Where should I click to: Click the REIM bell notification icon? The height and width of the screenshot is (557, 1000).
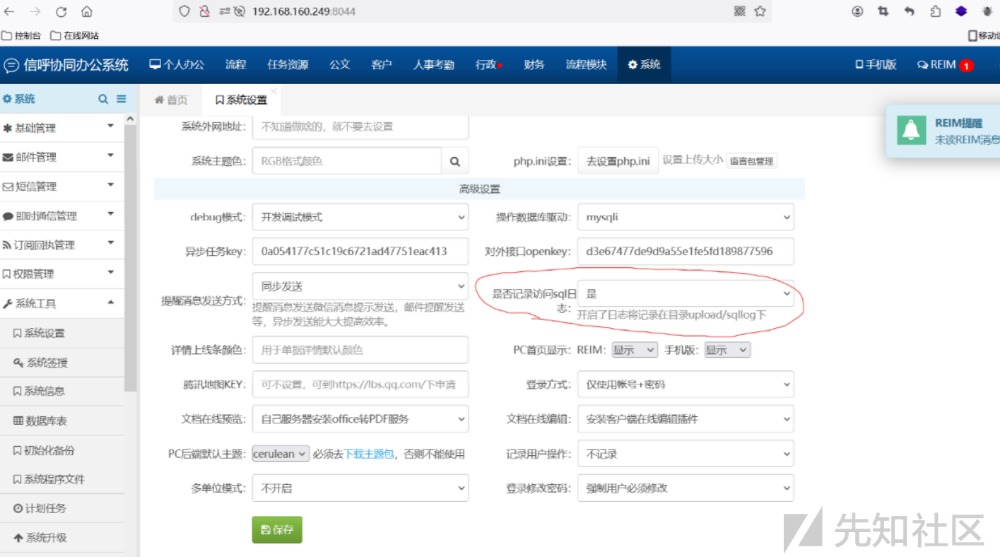coord(910,131)
